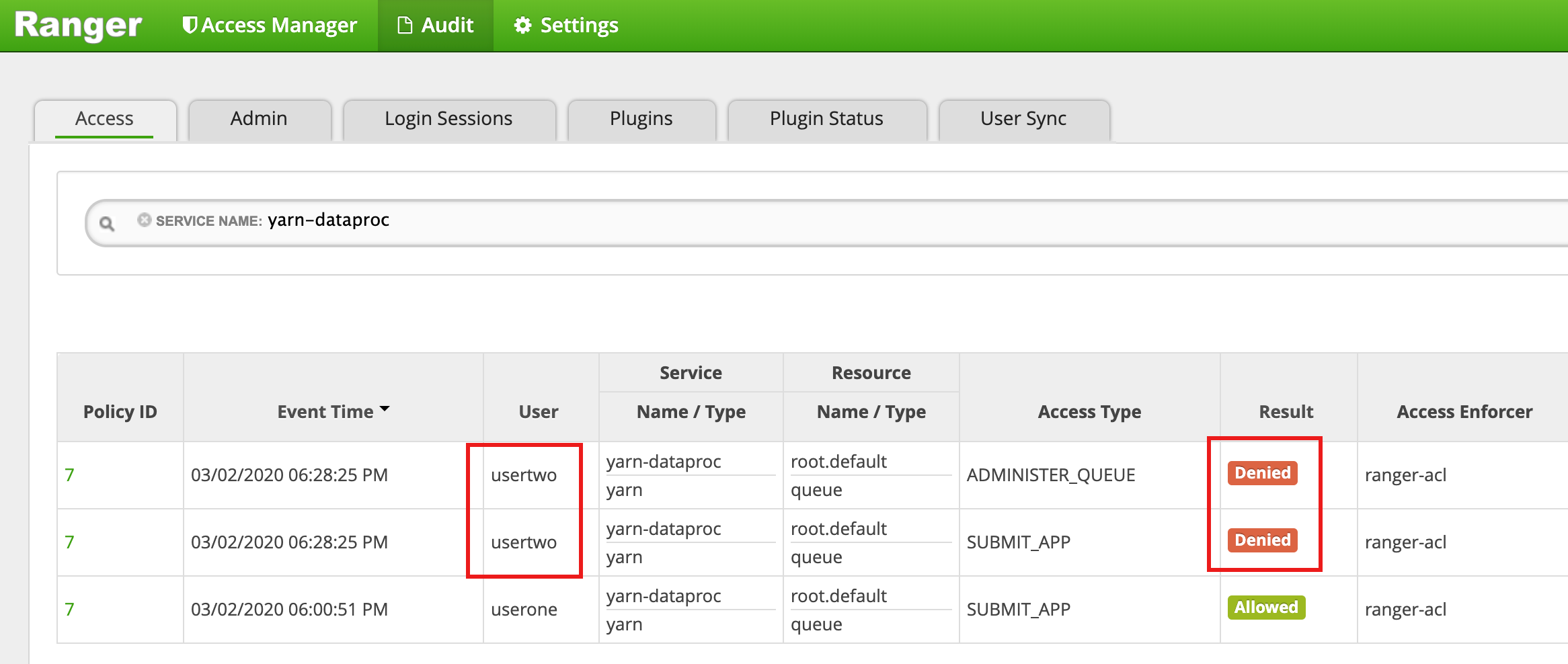Switch to the User Sync tab
The image size is (1568, 664).
point(1023,119)
